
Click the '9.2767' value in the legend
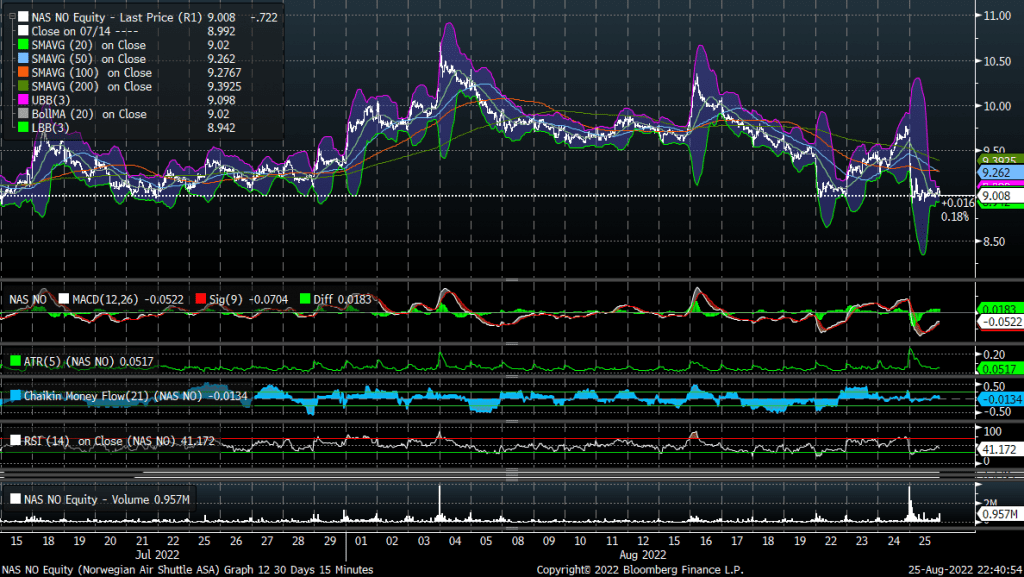pyautogui.click(x=225, y=72)
